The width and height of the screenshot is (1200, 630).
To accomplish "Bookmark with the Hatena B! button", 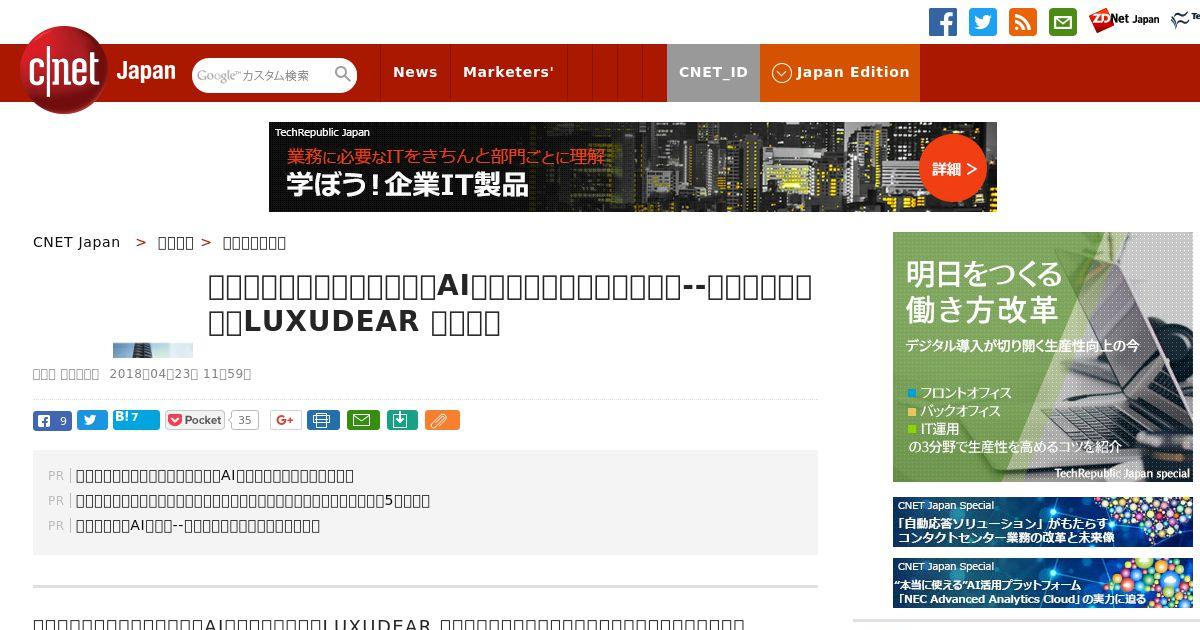I will [x=136, y=419].
